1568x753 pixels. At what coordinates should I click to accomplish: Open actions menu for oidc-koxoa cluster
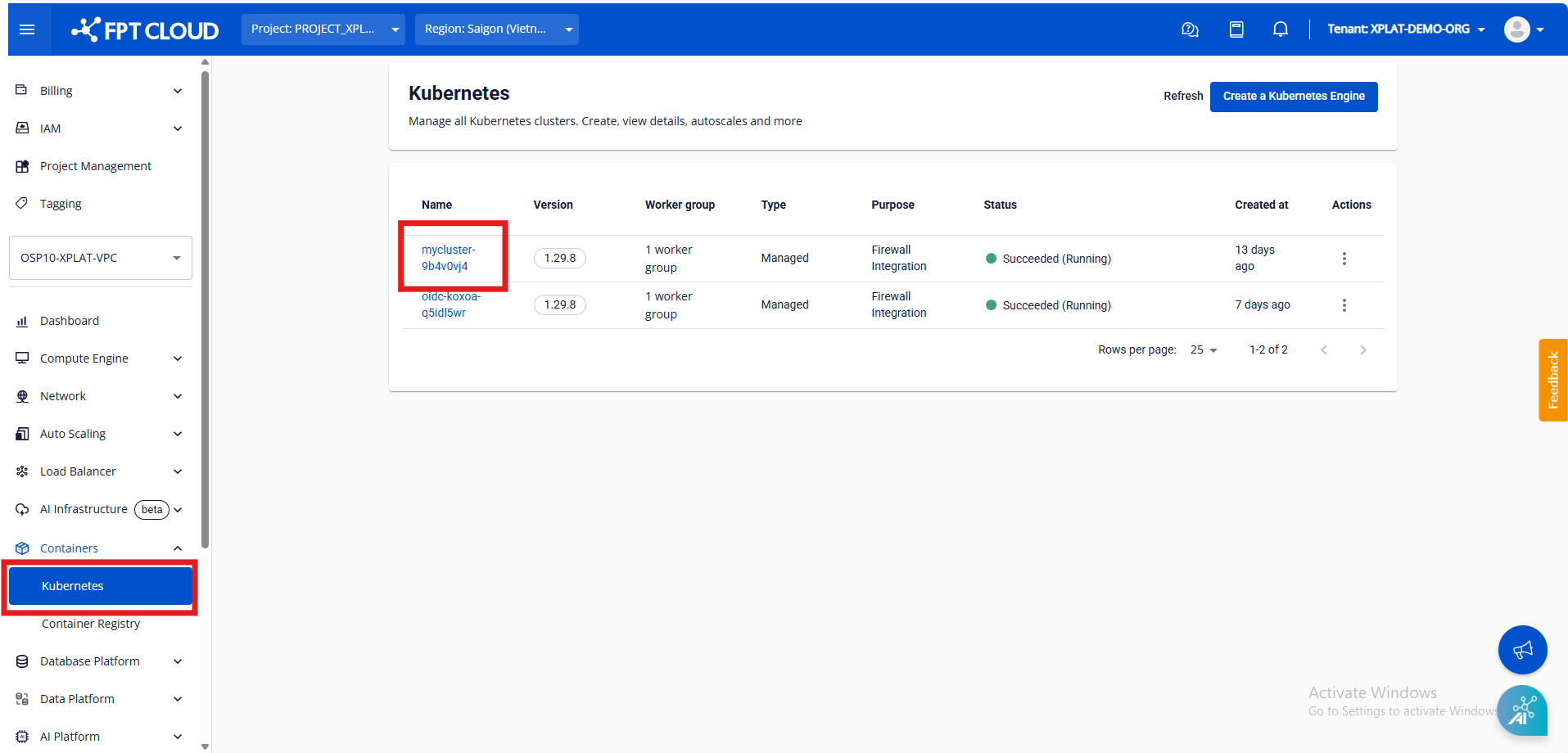pyautogui.click(x=1344, y=305)
